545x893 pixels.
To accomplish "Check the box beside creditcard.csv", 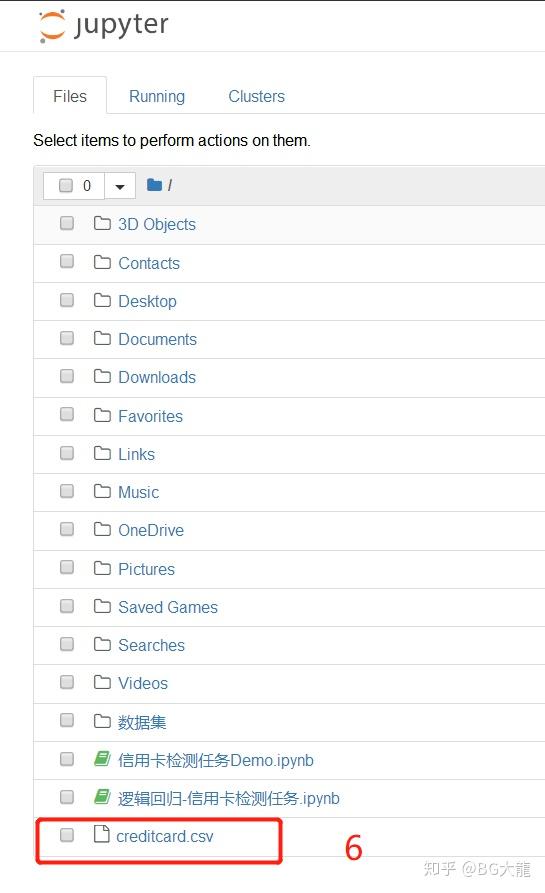I will [x=67, y=835].
